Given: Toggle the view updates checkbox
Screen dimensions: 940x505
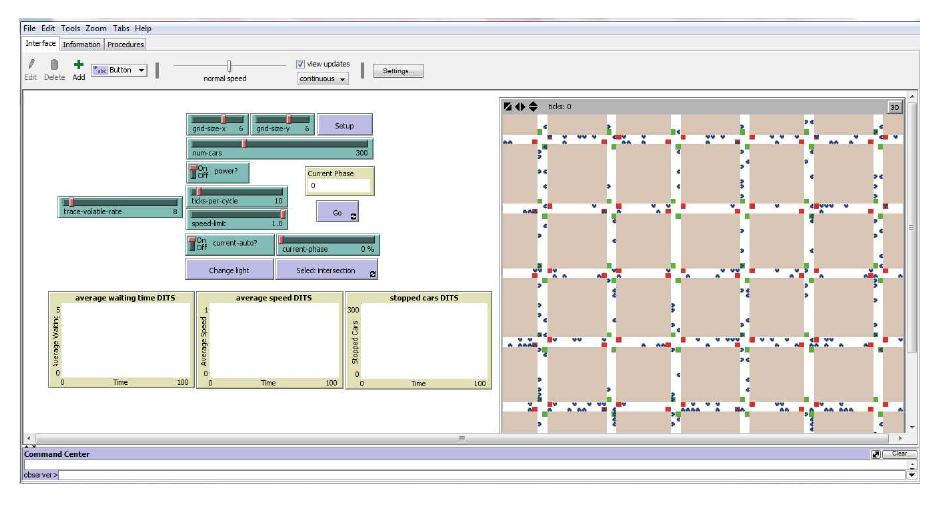Looking at the screenshot, I should pyautogui.click(x=300, y=64).
